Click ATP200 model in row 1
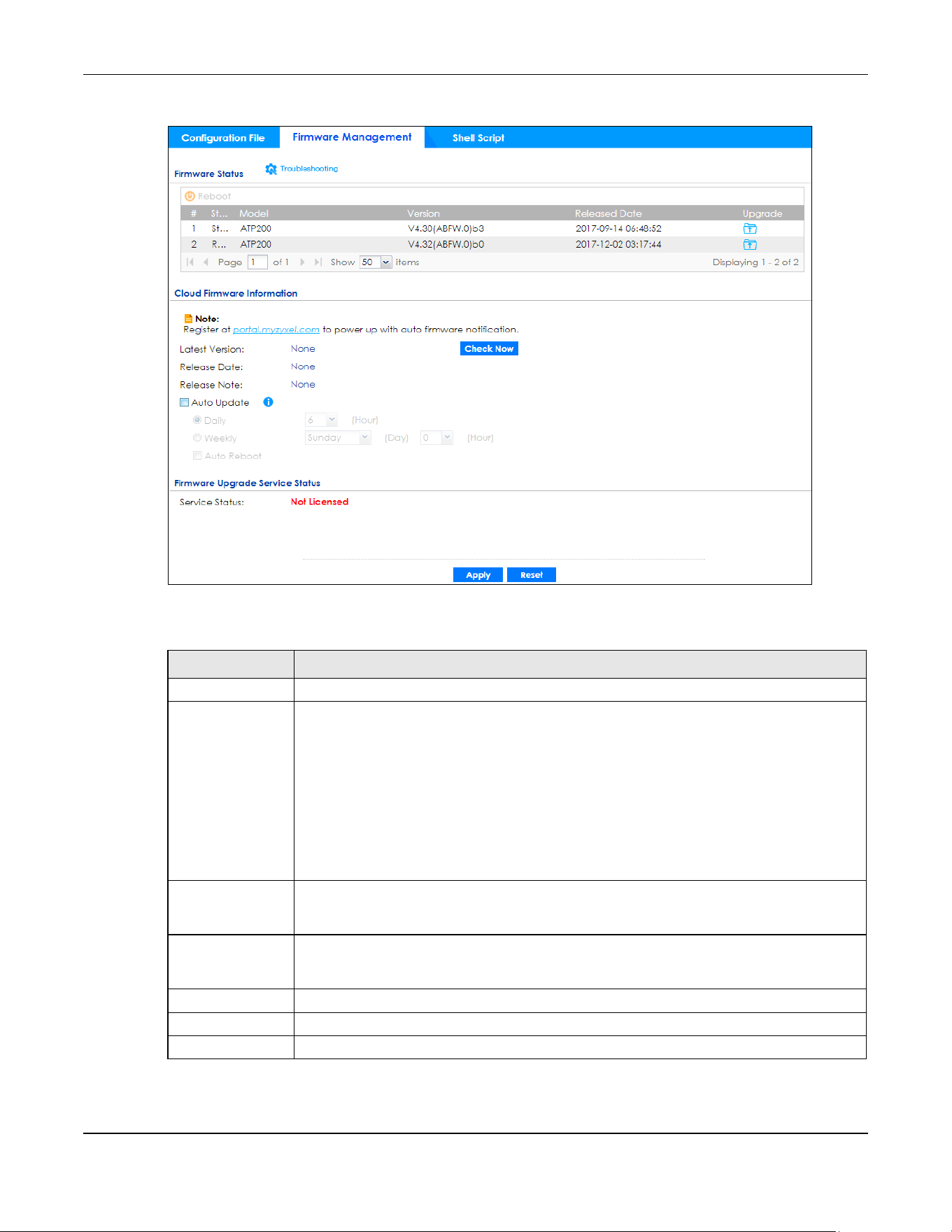This screenshot has height=1232, width=952. coord(256,229)
